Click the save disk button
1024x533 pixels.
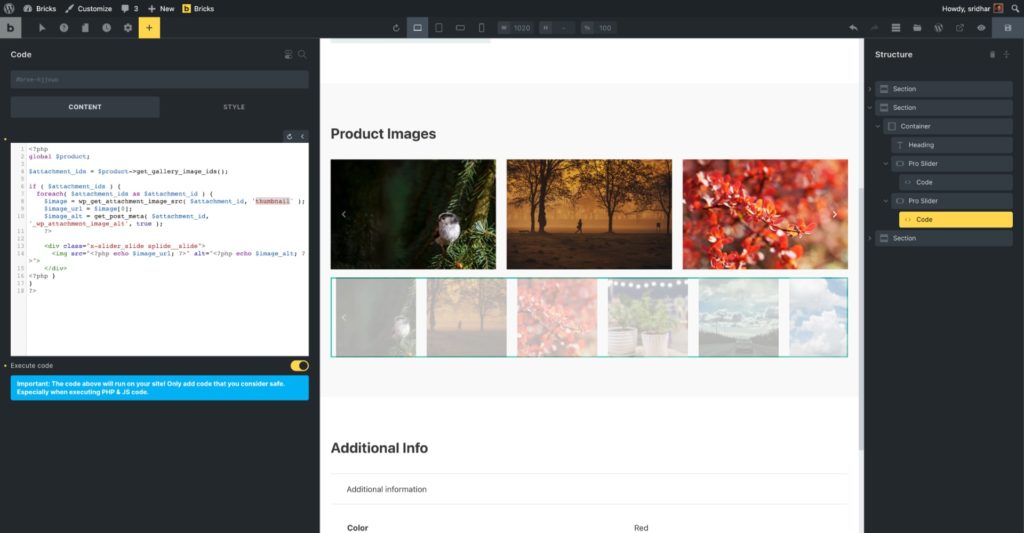tap(1008, 27)
